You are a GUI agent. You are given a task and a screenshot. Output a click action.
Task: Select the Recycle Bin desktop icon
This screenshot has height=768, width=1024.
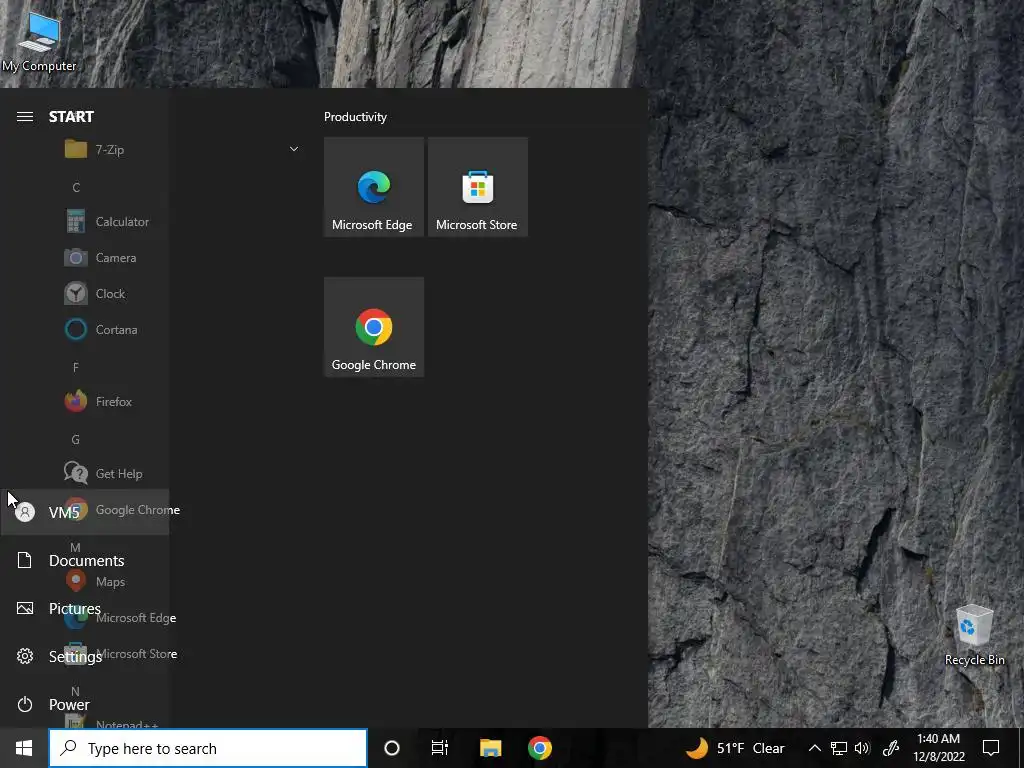click(x=974, y=635)
